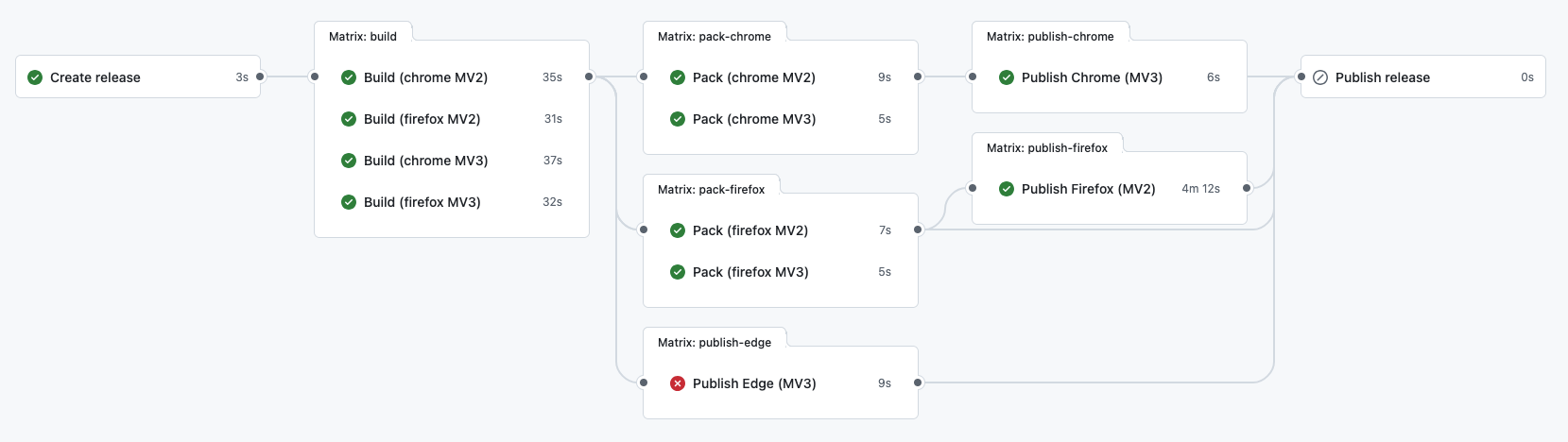Image resolution: width=1568 pixels, height=442 pixels.
Task: Click the output connector dot of Matrix: pack-firefox
Action: [x=918, y=229]
